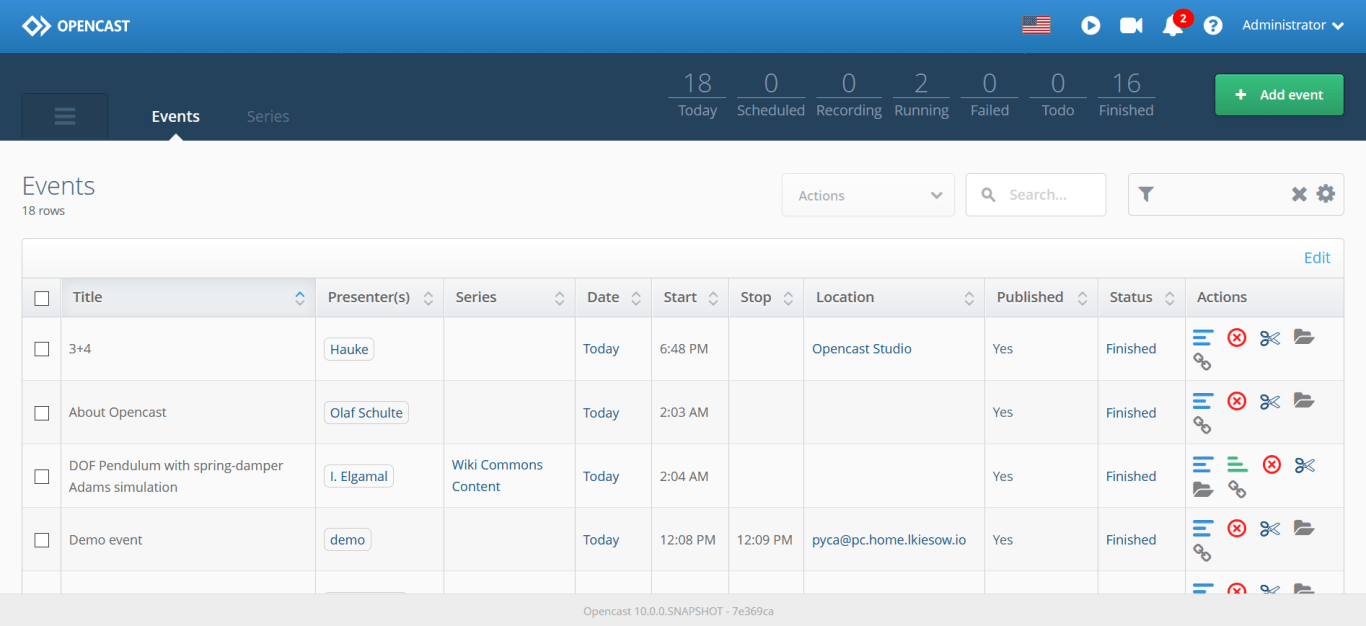This screenshot has height=626, width=1366.
Task: Click the Add event button
Action: coord(1279,95)
